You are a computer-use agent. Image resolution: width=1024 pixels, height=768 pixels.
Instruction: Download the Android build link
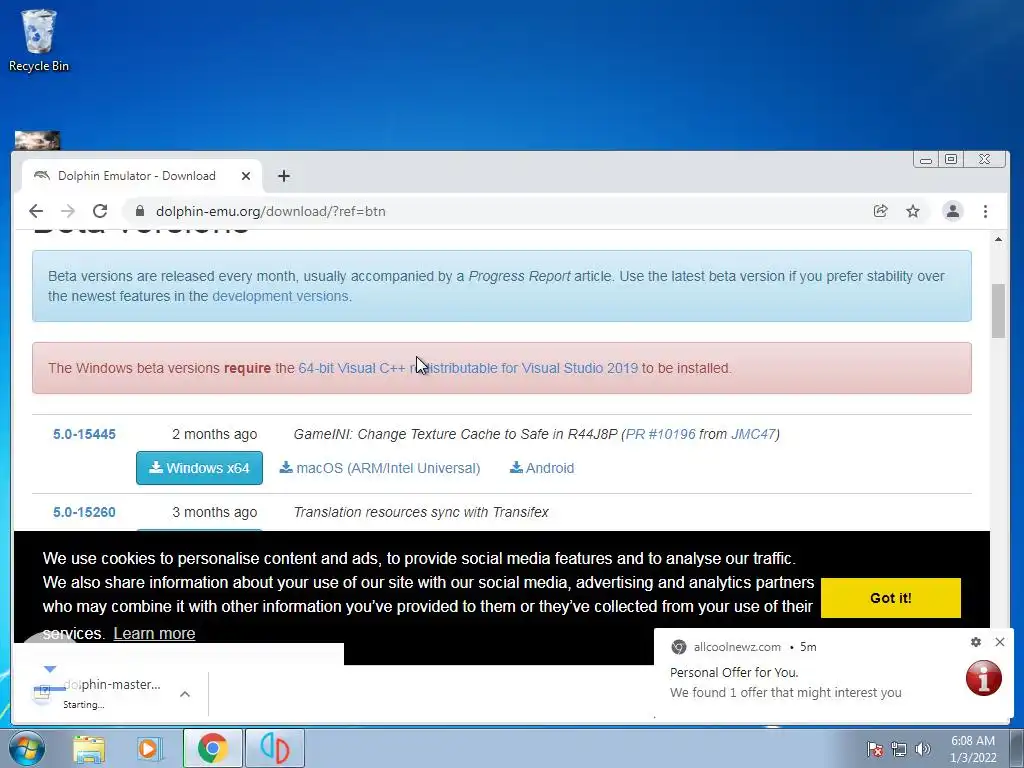tap(542, 468)
